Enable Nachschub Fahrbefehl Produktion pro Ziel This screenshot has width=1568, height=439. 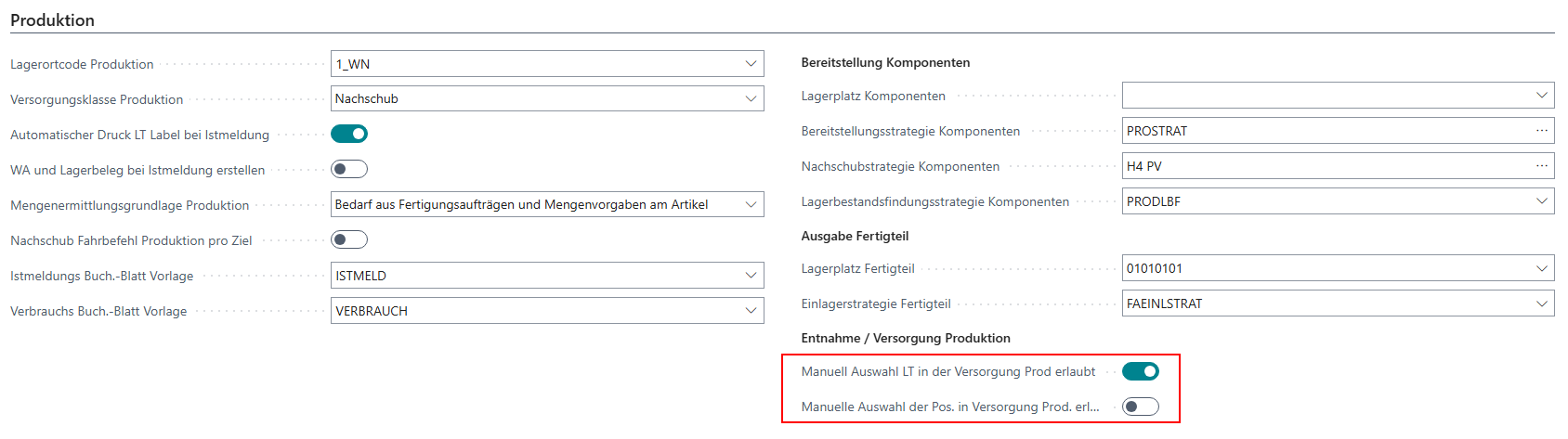point(349,239)
